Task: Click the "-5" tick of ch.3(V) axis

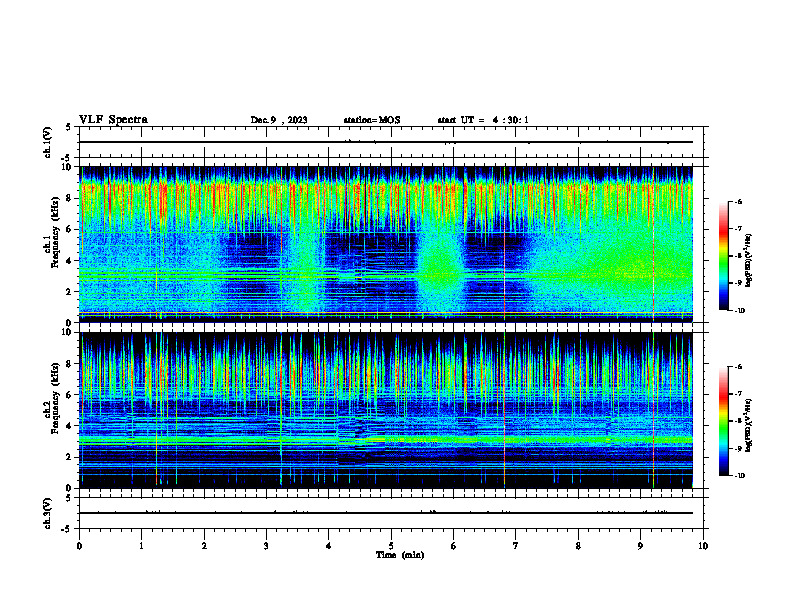Action: 67,529
